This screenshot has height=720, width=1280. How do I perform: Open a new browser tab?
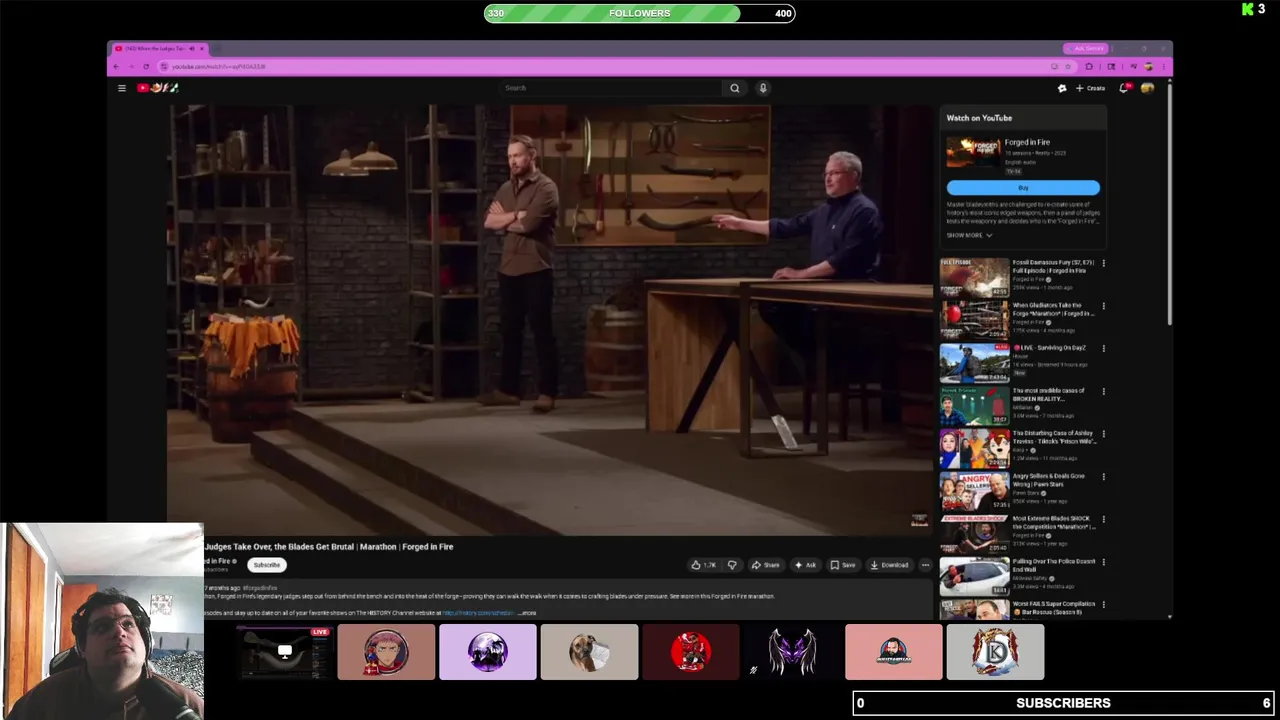tap(218, 49)
